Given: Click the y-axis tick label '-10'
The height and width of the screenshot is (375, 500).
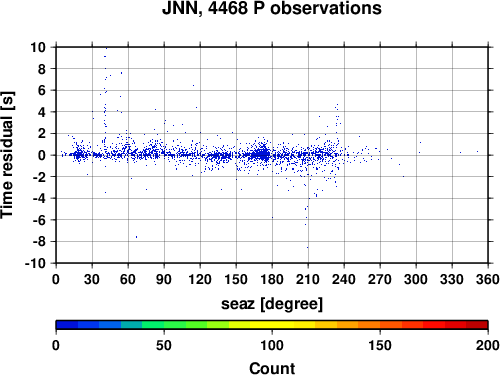Looking at the screenshot, I should [x=35, y=263].
